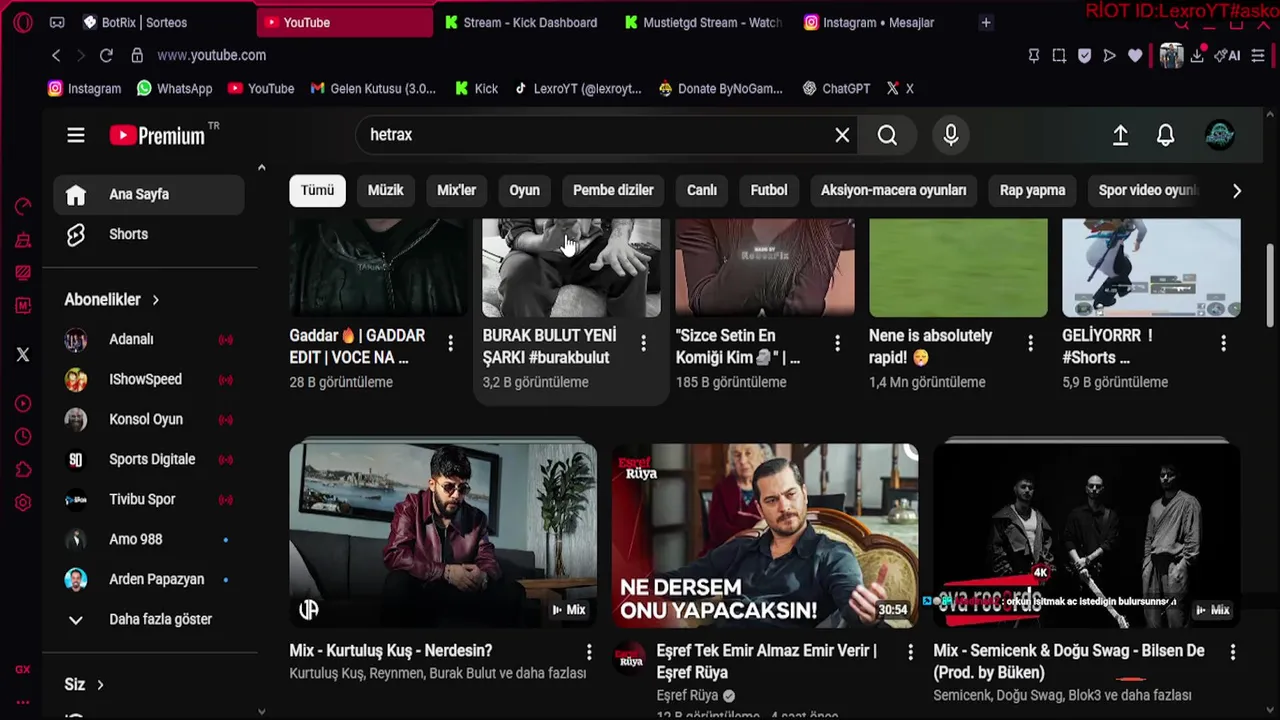Select the Oyun filter chip

[524, 191]
